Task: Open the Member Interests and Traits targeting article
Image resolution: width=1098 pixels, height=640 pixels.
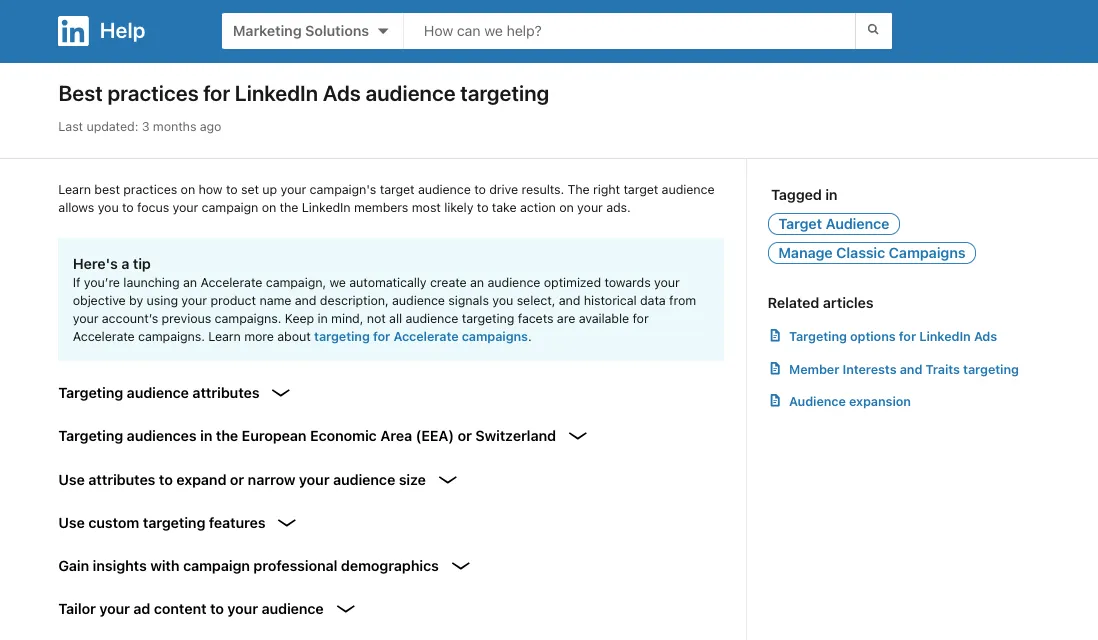Action: tap(903, 369)
